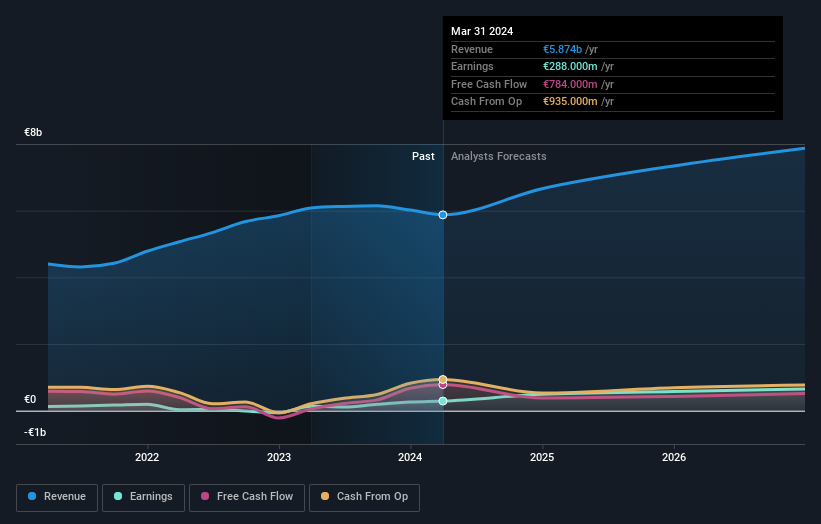Click the €288.000m earnings value
821x524 pixels.
click(x=570, y=66)
